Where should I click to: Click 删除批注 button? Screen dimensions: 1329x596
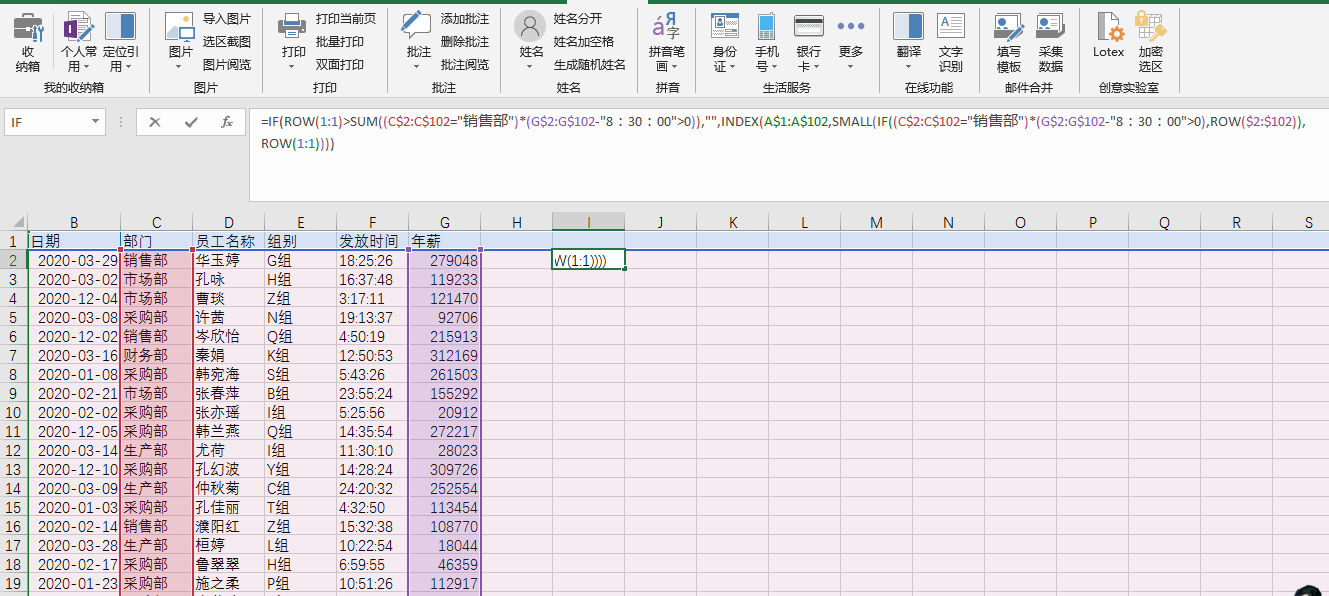[x=465, y=42]
